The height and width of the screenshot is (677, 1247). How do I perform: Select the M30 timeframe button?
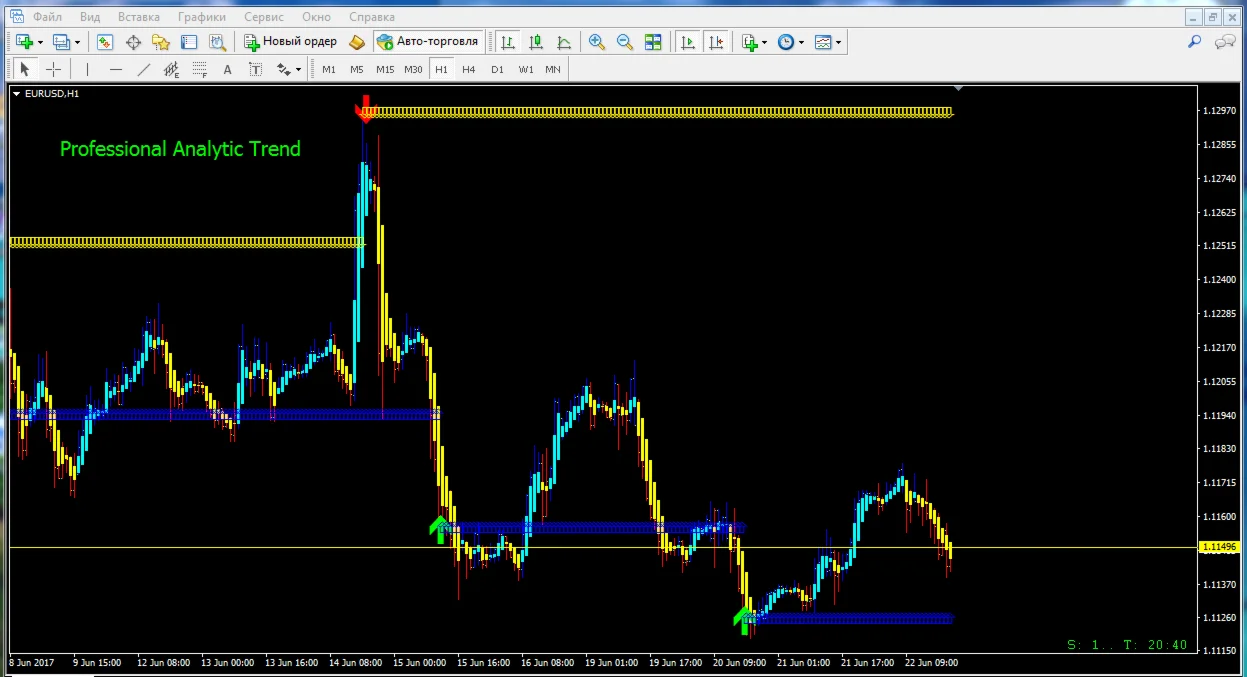pyautogui.click(x=413, y=69)
